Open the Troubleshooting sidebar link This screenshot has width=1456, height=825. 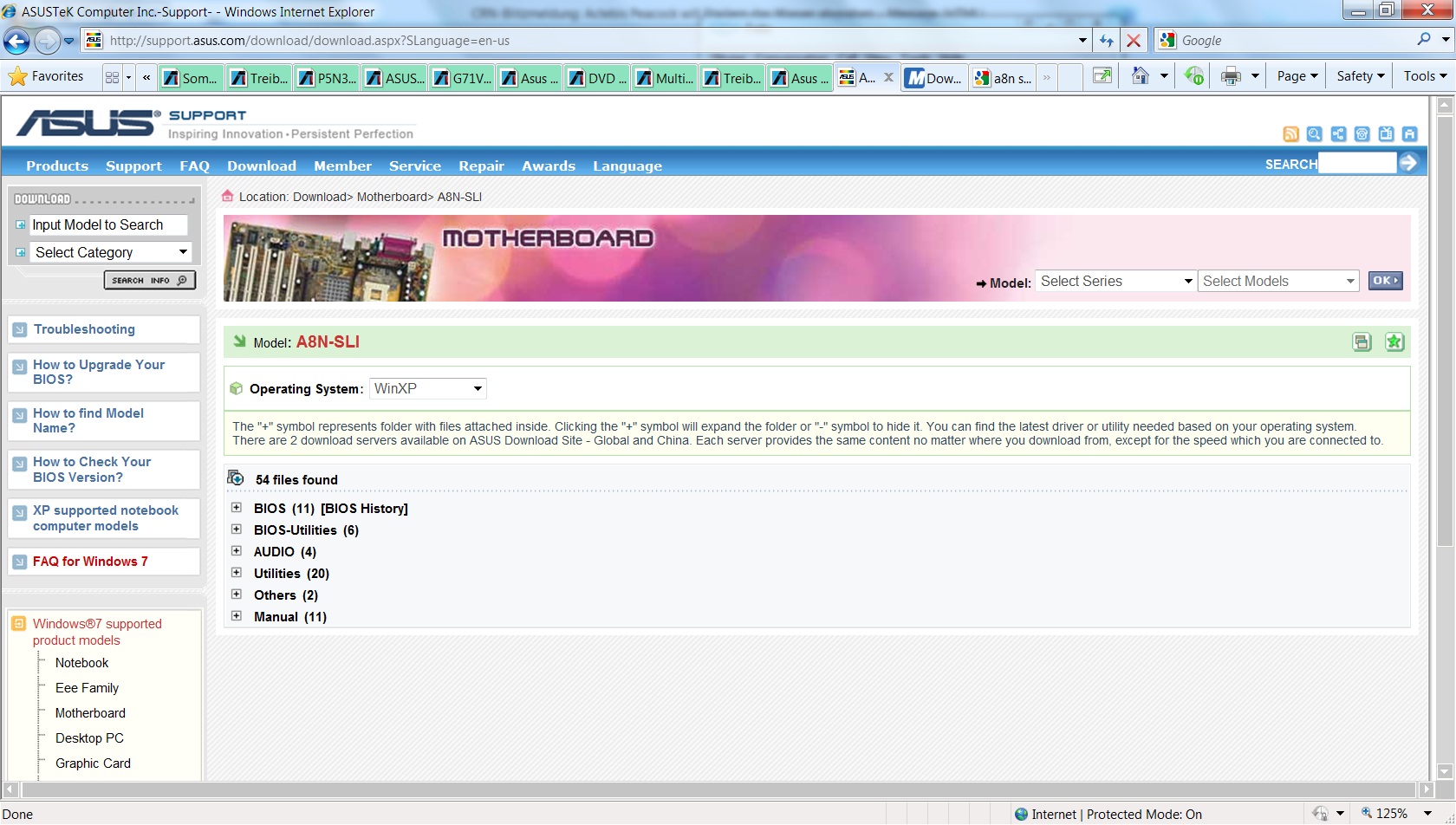(x=84, y=329)
